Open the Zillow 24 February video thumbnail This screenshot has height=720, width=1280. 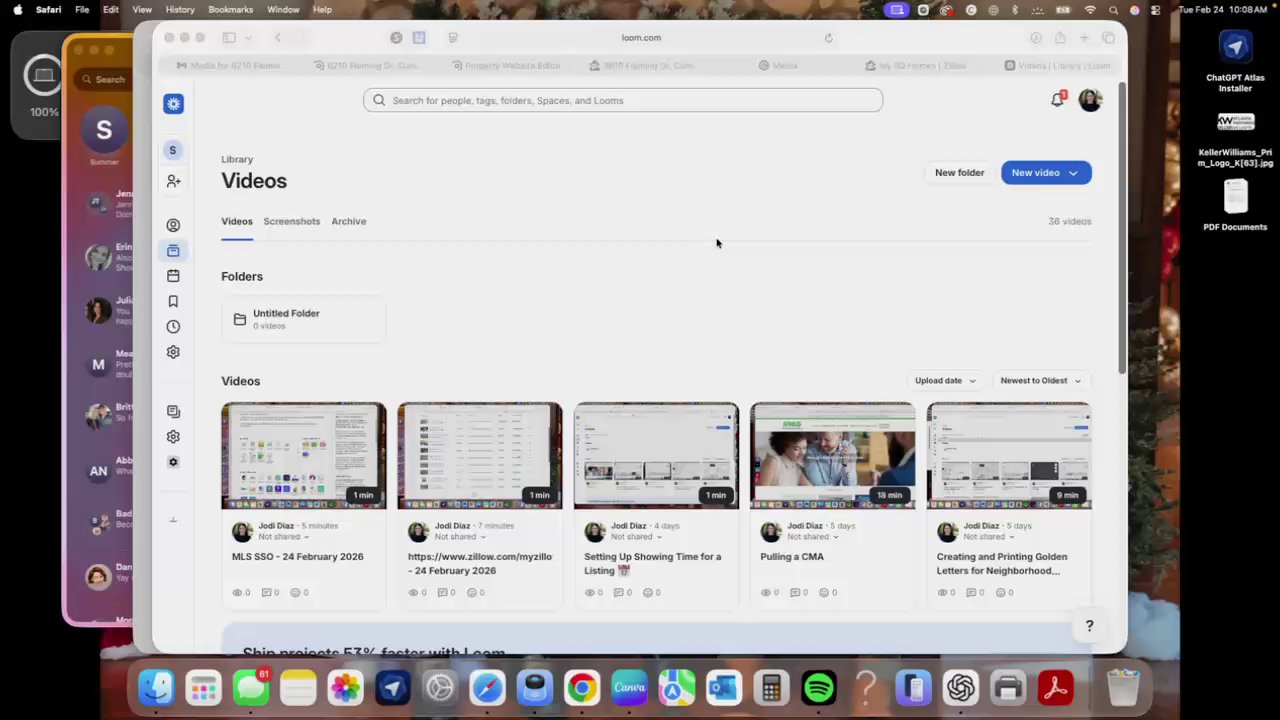pyautogui.click(x=480, y=456)
